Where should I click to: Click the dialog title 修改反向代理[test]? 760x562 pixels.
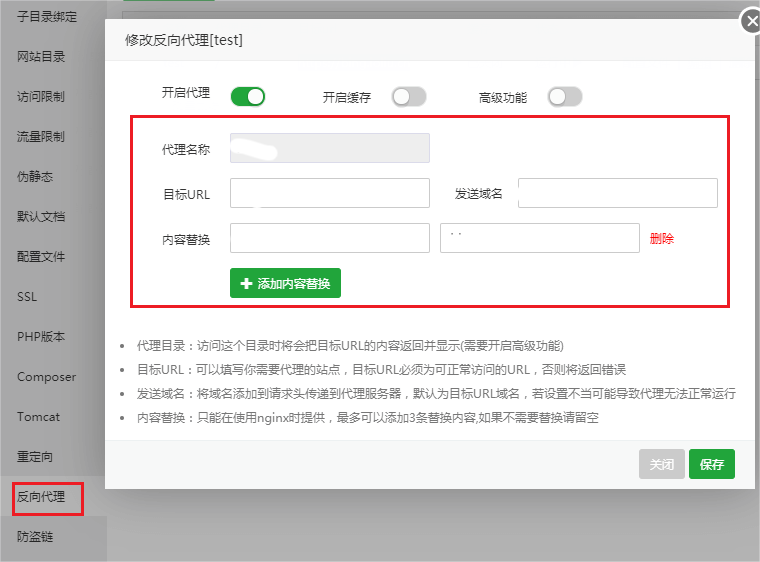pos(184,40)
